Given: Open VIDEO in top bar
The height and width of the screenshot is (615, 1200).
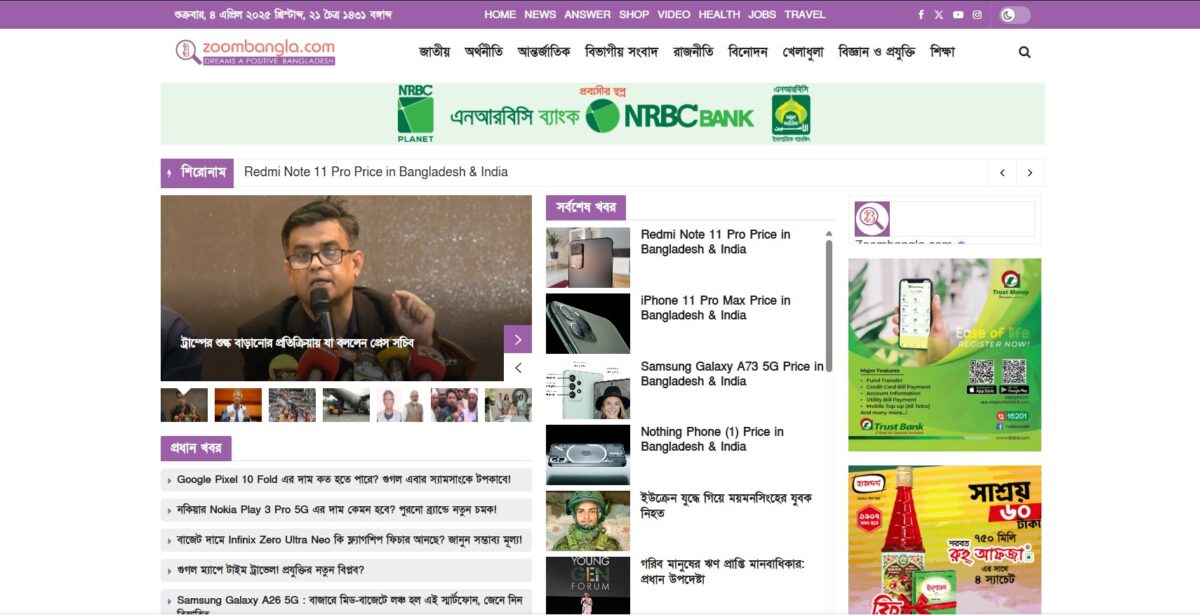Looking at the screenshot, I should (674, 15).
